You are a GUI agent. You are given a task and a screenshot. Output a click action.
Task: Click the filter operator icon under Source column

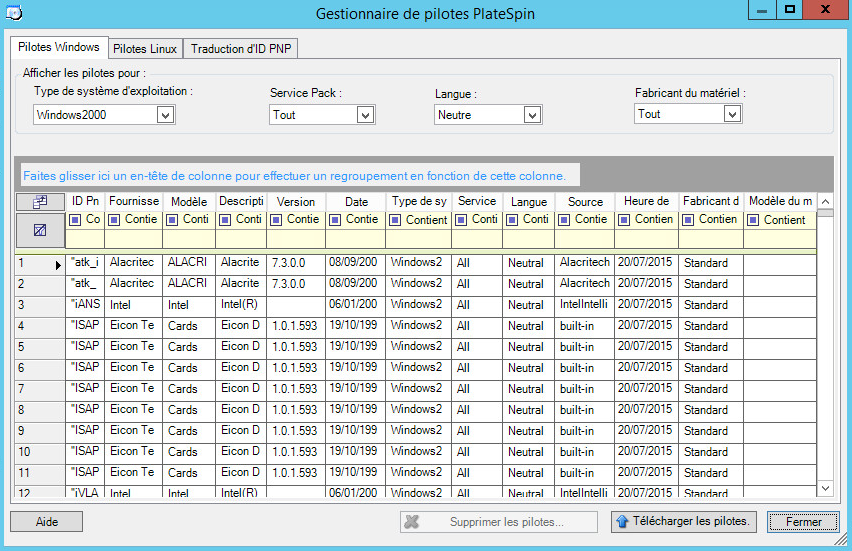click(x=565, y=220)
